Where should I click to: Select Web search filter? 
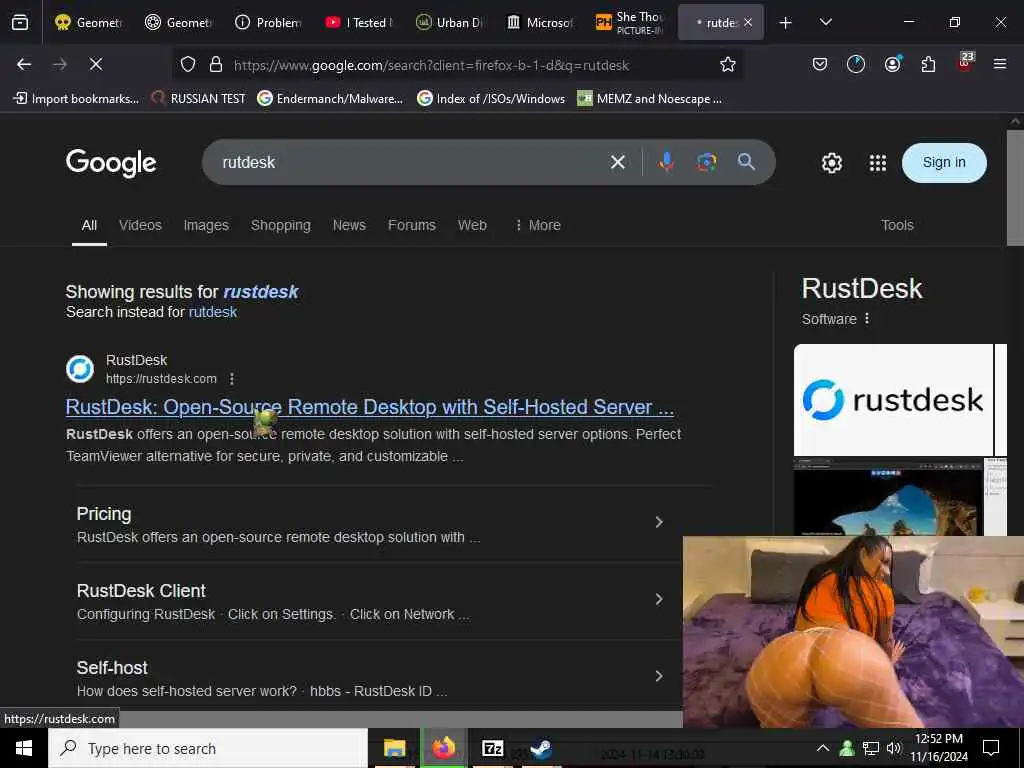pyautogui.click(x=472, y=225)
